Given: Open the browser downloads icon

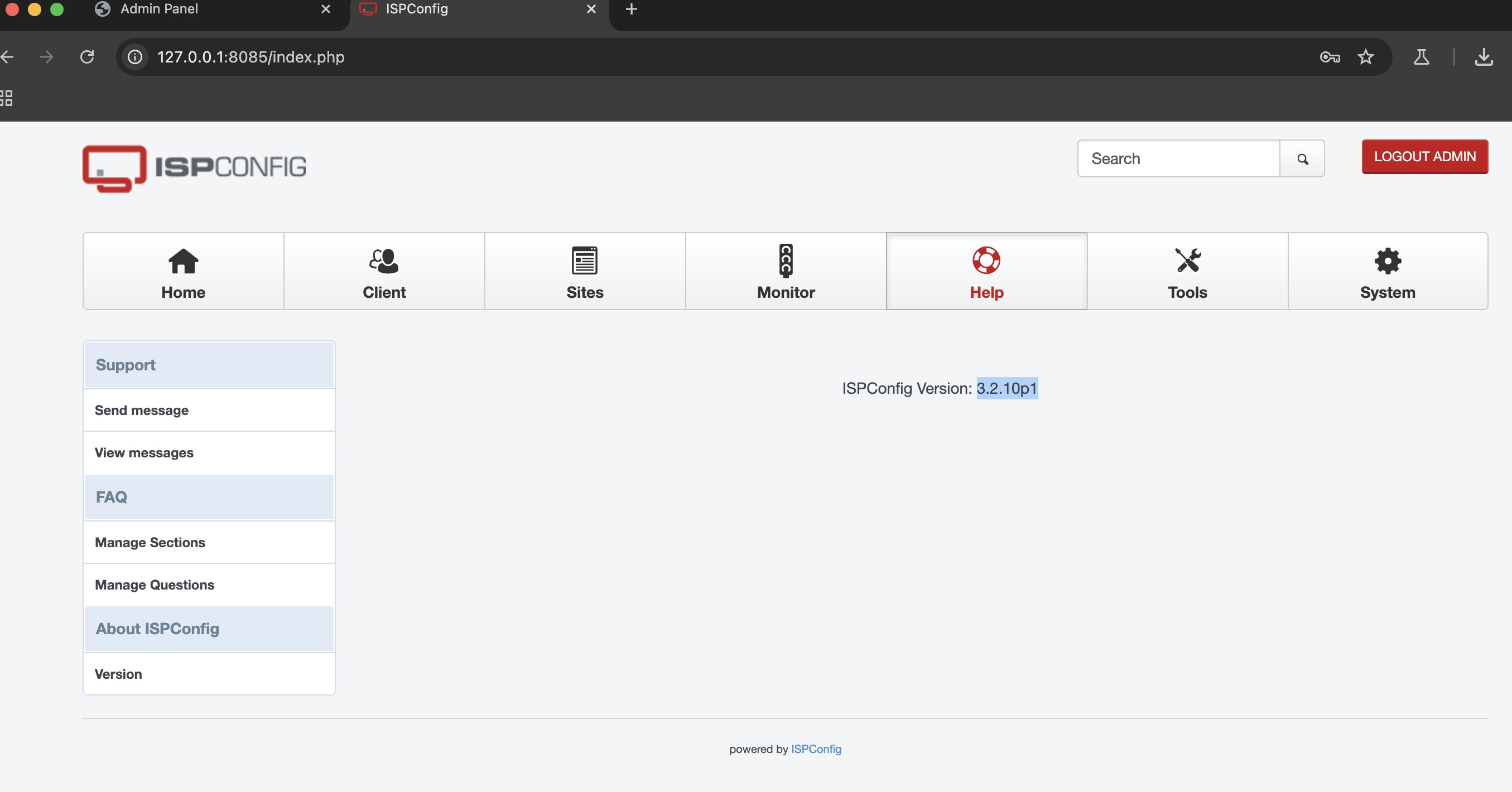Looking at the screenshot, I should click(1483, 57).
